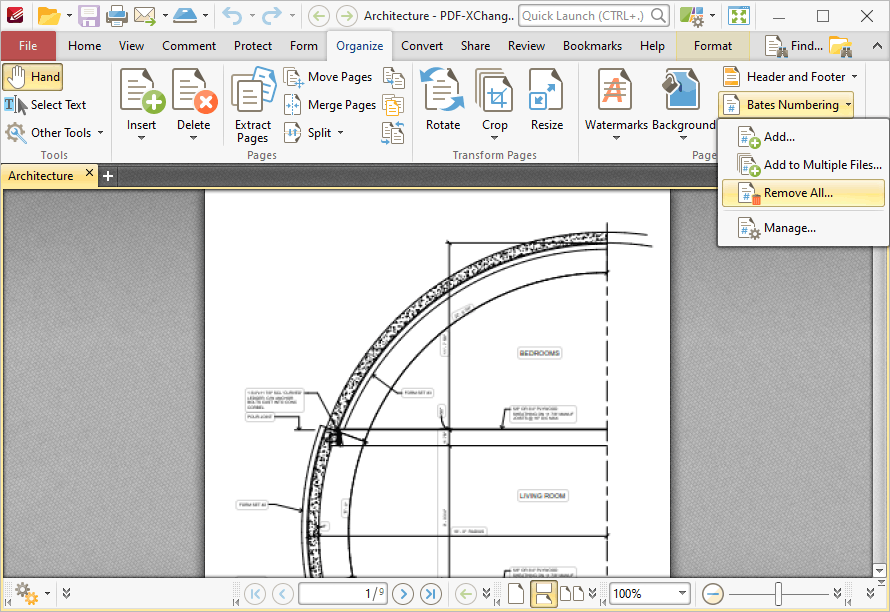Click the Undo arrow icon

(x=231, y=16)
